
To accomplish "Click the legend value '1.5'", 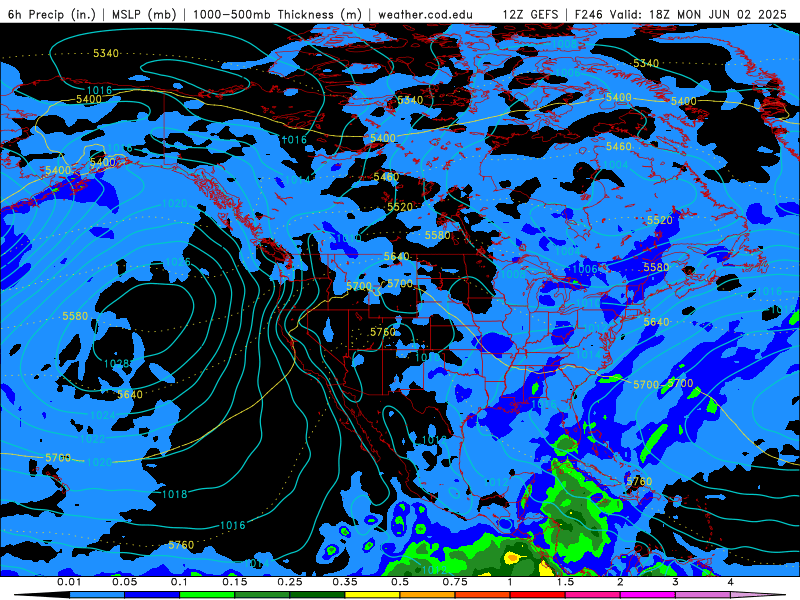I will pos(565,582).
